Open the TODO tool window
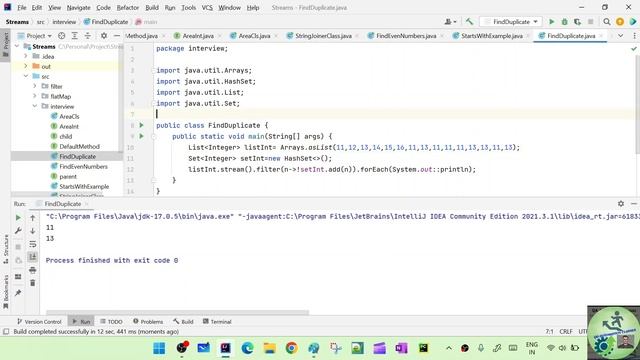This screenshot has height=360, width=640. (111, 322)
